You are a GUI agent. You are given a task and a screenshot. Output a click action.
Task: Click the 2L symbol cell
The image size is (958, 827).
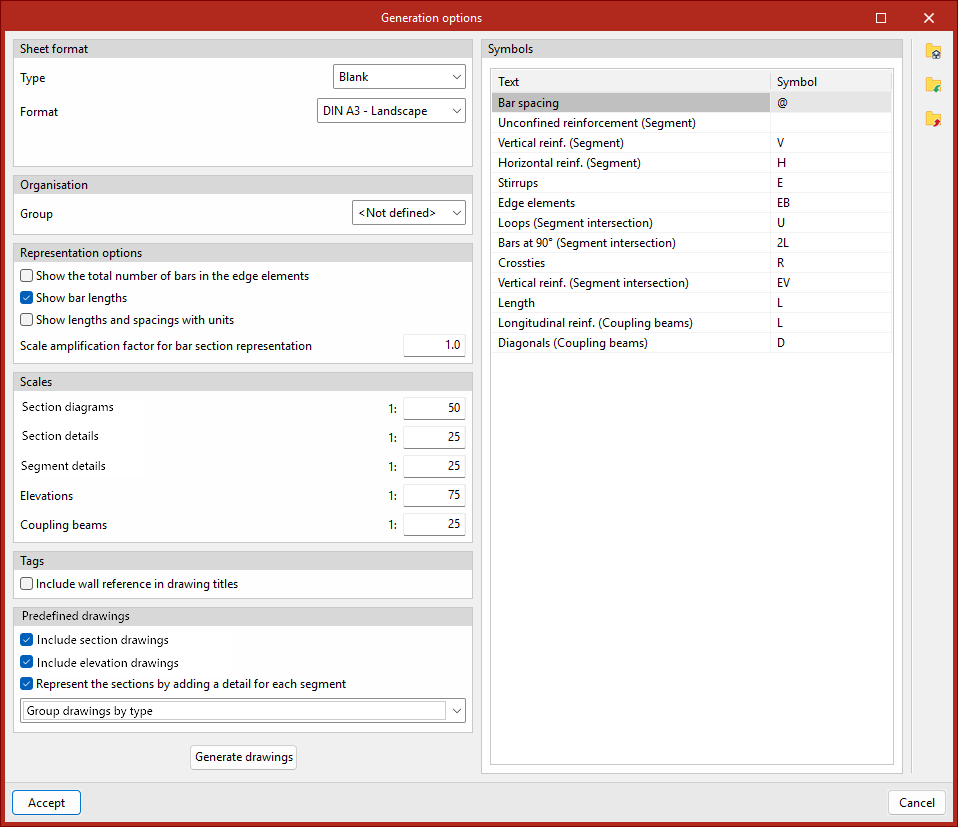[x=831, y=243]
